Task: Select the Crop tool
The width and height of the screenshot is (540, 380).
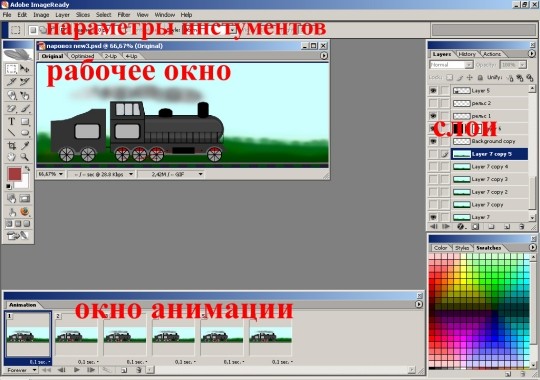Action: [11, 145]
